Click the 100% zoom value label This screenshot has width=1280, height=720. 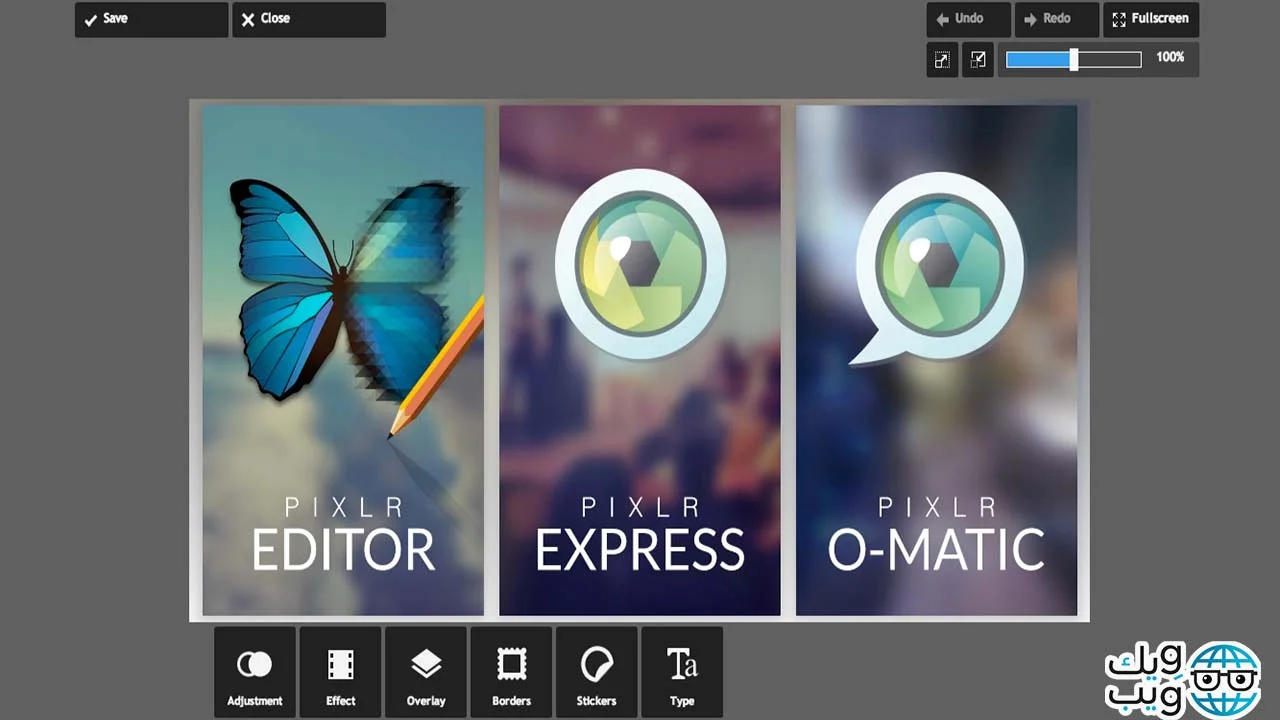[1170, 58]
